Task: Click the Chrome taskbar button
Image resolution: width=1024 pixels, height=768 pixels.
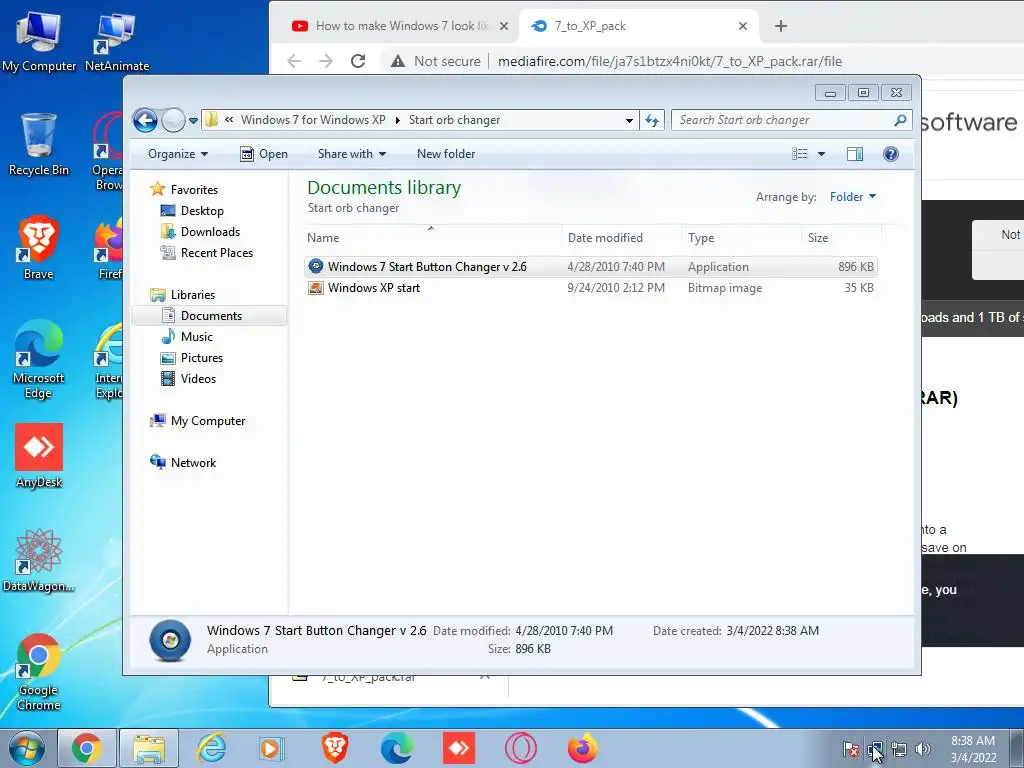Action: pyautogui.click(x=87, y=748)
